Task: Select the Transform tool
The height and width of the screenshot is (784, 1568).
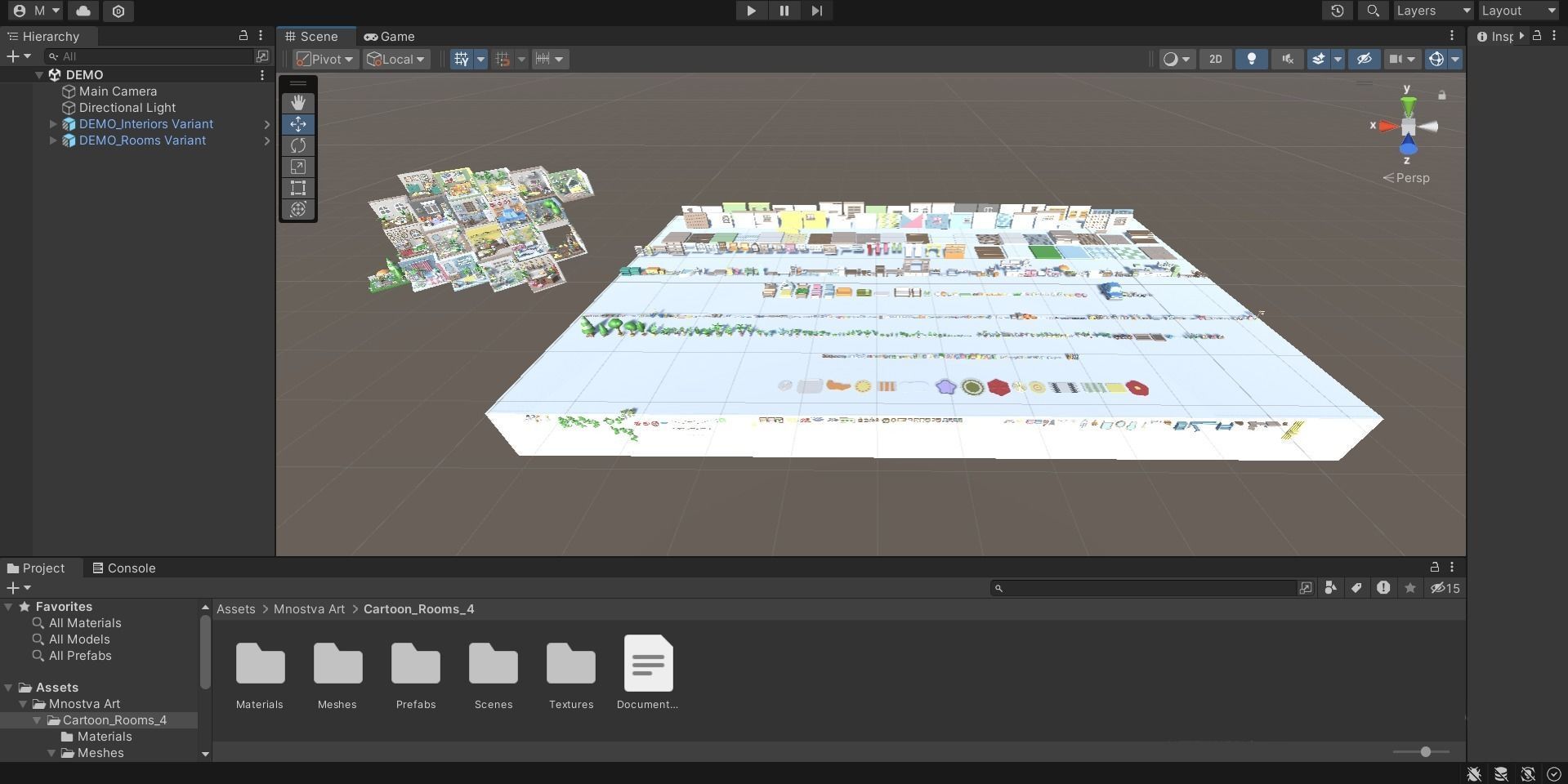Action: point(298,209)
